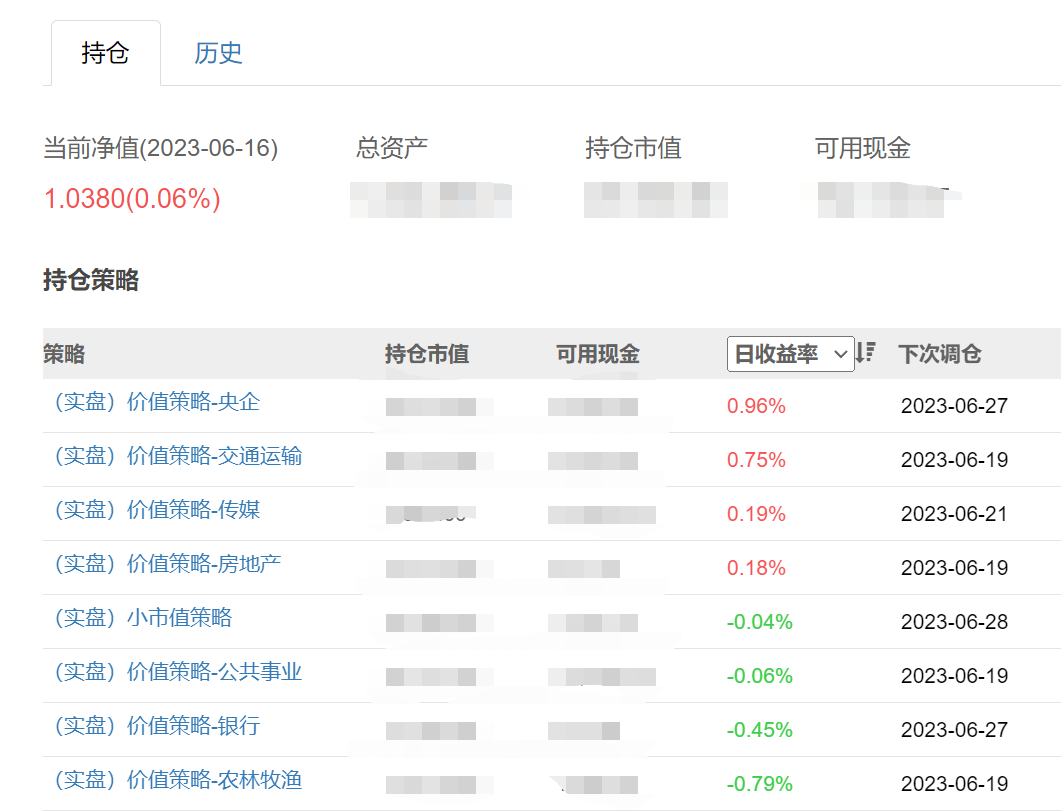Click the net value 1.0380(0.06%)
Image resolution: width=1061 pixels, height=811 pixels.
(x=132, y=199)
